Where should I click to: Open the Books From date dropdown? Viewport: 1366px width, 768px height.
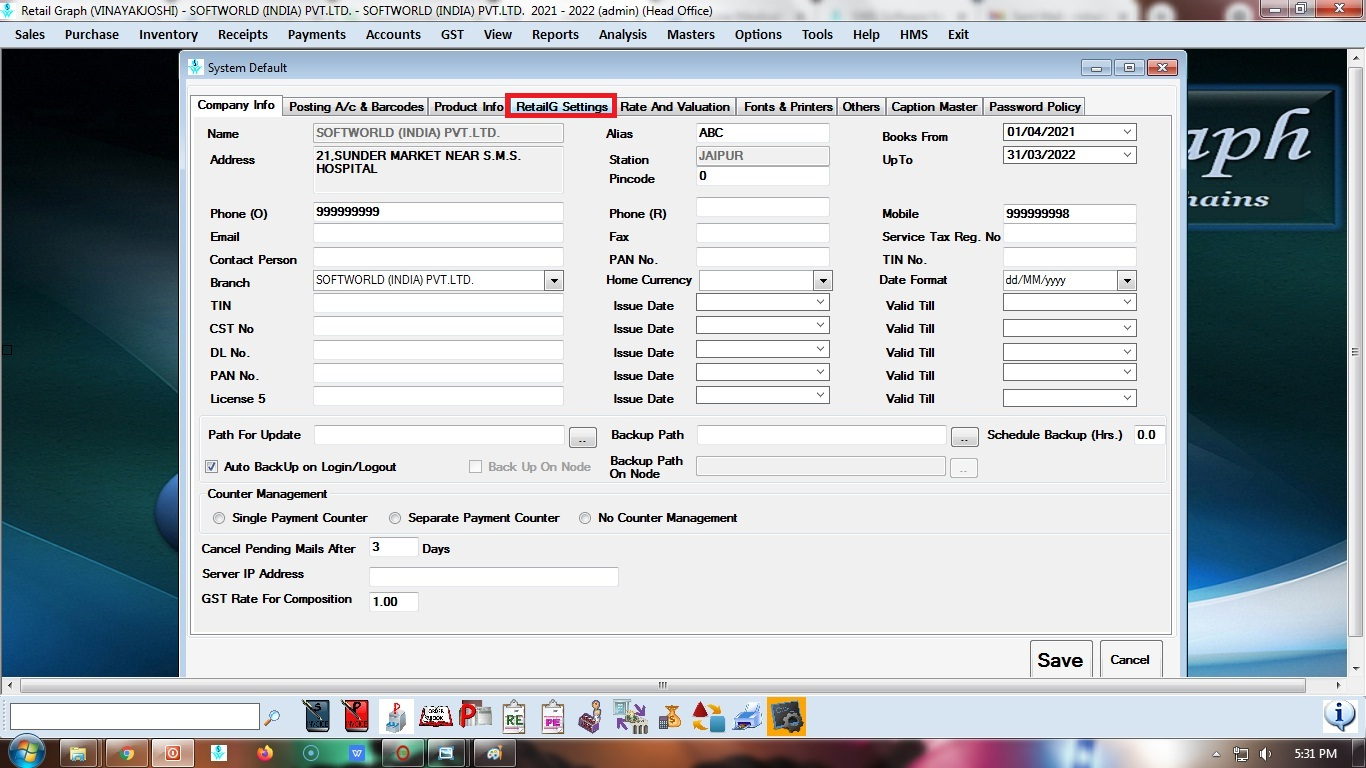click(x=1128, y=132)
